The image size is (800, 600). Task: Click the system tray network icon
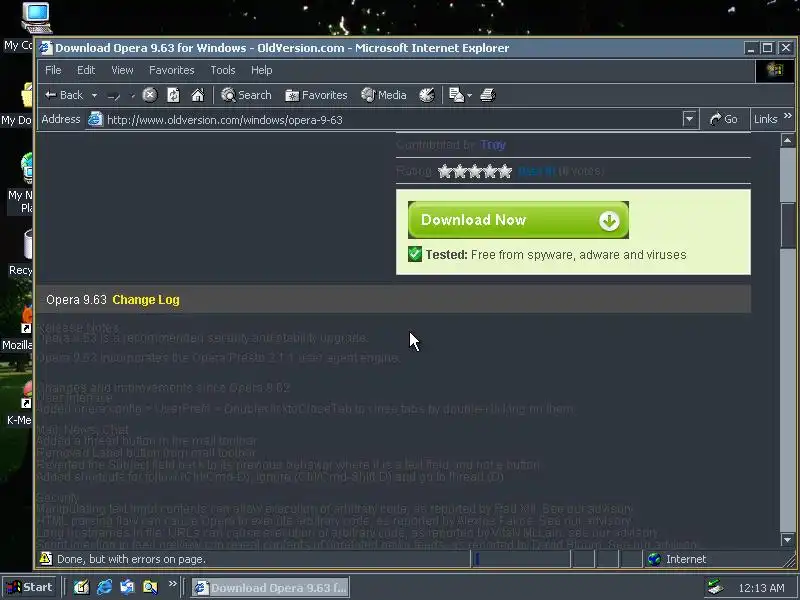[715, 587]
